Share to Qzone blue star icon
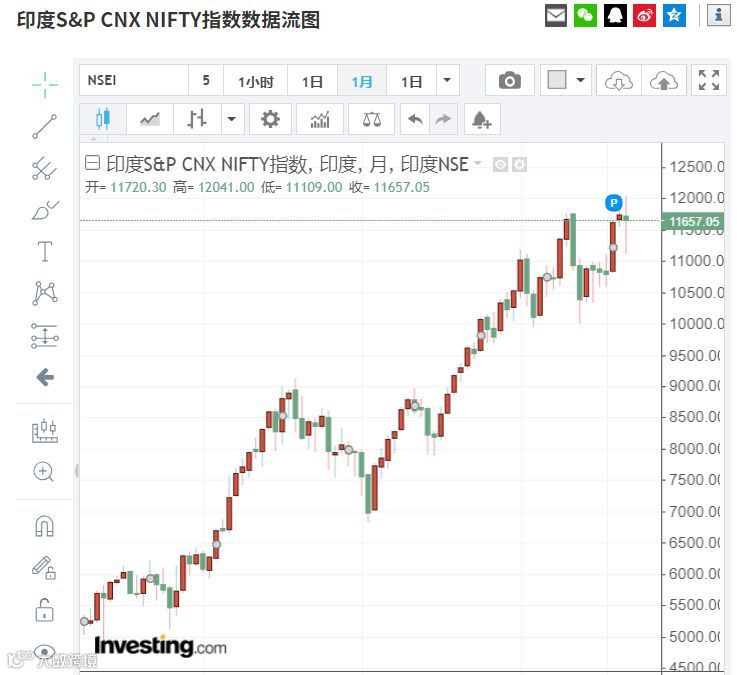 (x=674, y=16)
